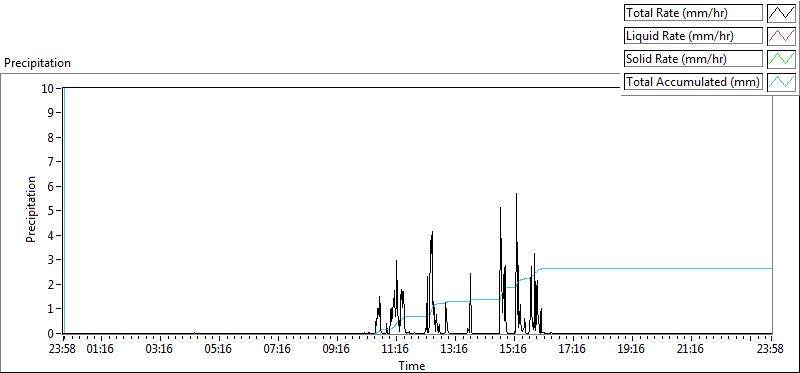Click the Solid Rate green line swatch
Viewport: 800px width, 373px height.
pyautogui.click(x=782, y=58)
